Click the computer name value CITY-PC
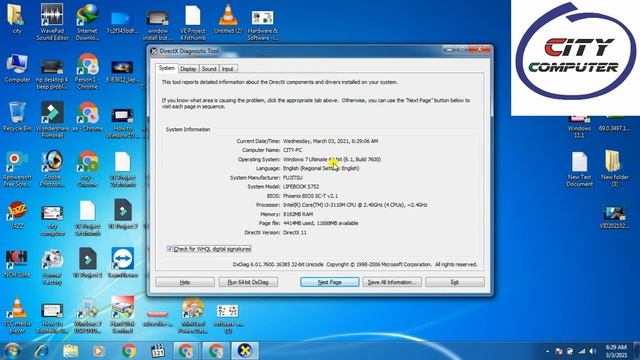 tap(293, 150)
